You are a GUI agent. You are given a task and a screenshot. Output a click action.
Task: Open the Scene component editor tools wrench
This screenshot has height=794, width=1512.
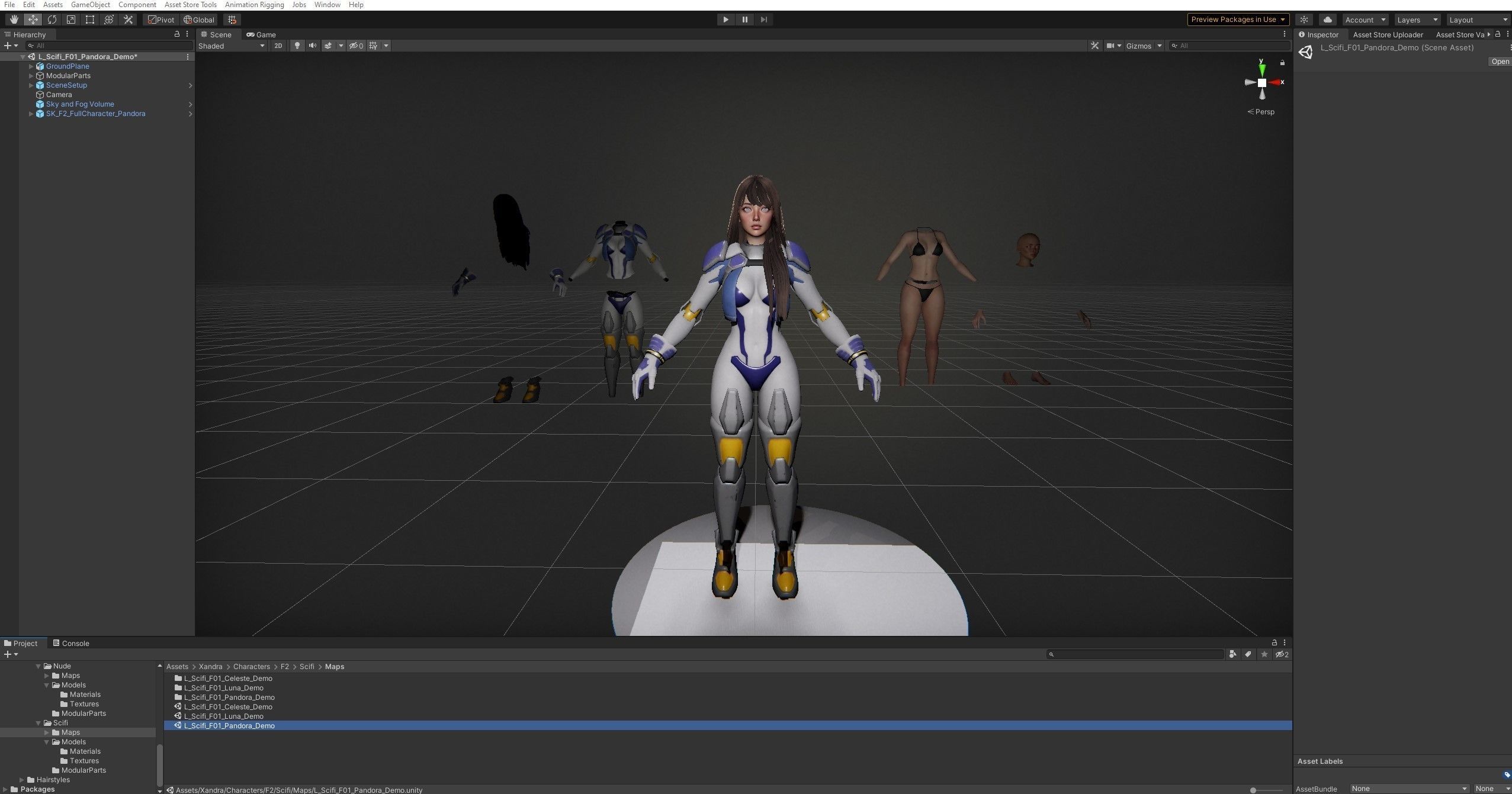pyautogui.click(x=1094, y=46)
